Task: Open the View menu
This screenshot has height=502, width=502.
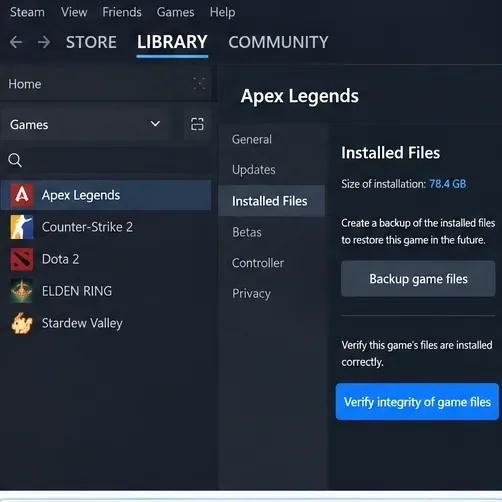Action: tap(74, 12)
